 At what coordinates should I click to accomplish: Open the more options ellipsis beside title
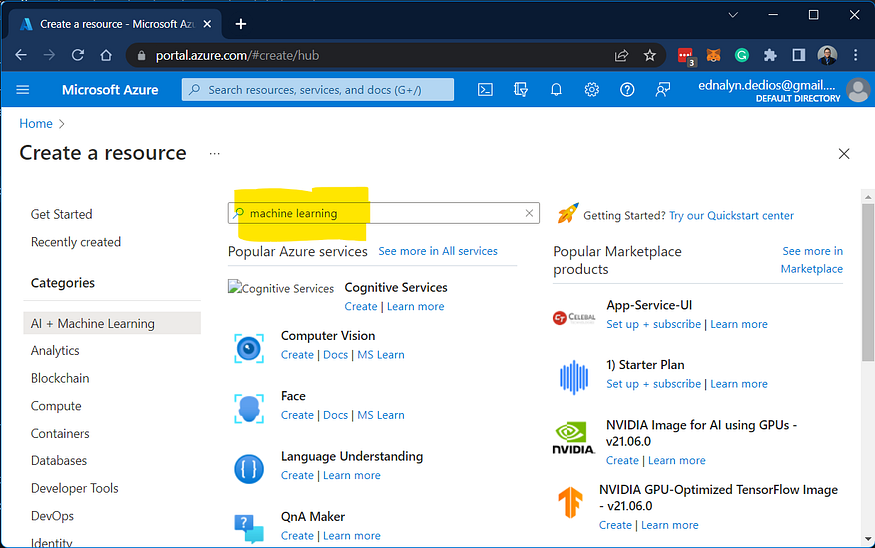click(214, 153)
